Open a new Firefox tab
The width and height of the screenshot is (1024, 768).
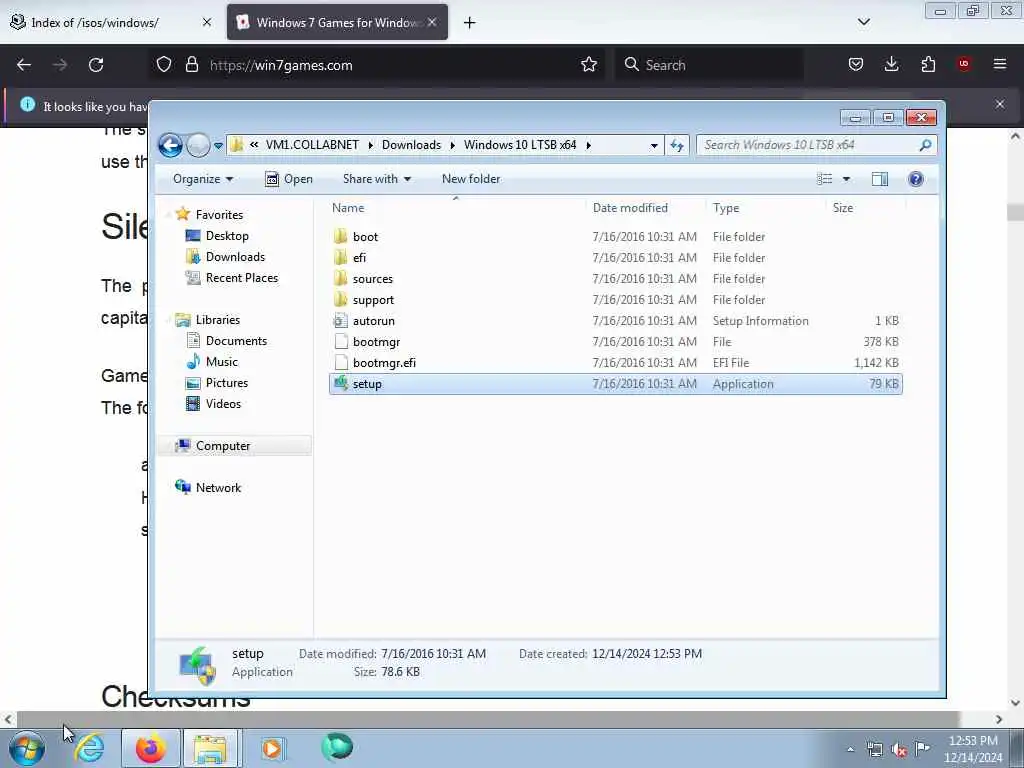pos(470,23)
